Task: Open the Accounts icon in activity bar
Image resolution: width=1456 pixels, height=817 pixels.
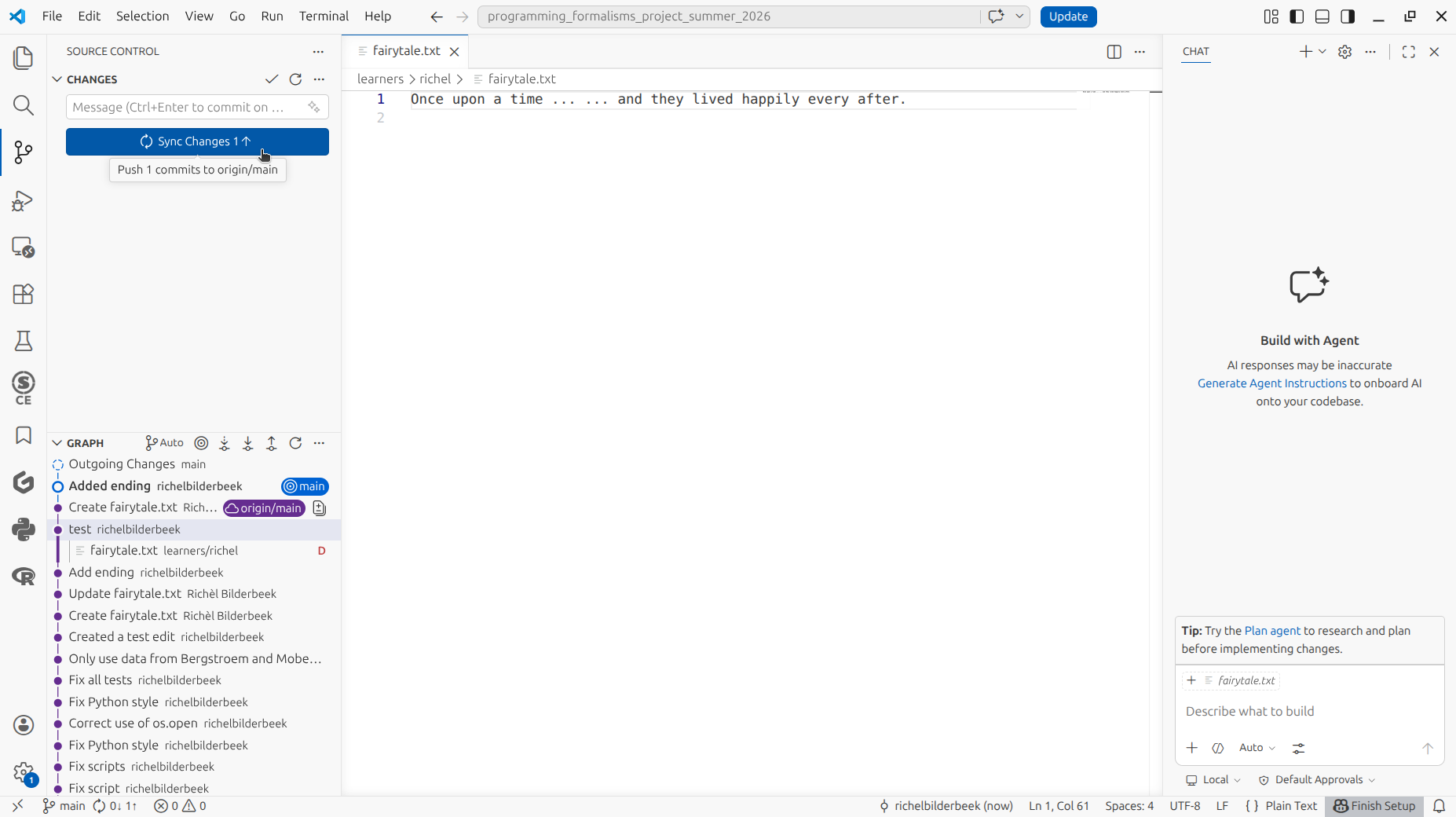Action: coord(24,725)
